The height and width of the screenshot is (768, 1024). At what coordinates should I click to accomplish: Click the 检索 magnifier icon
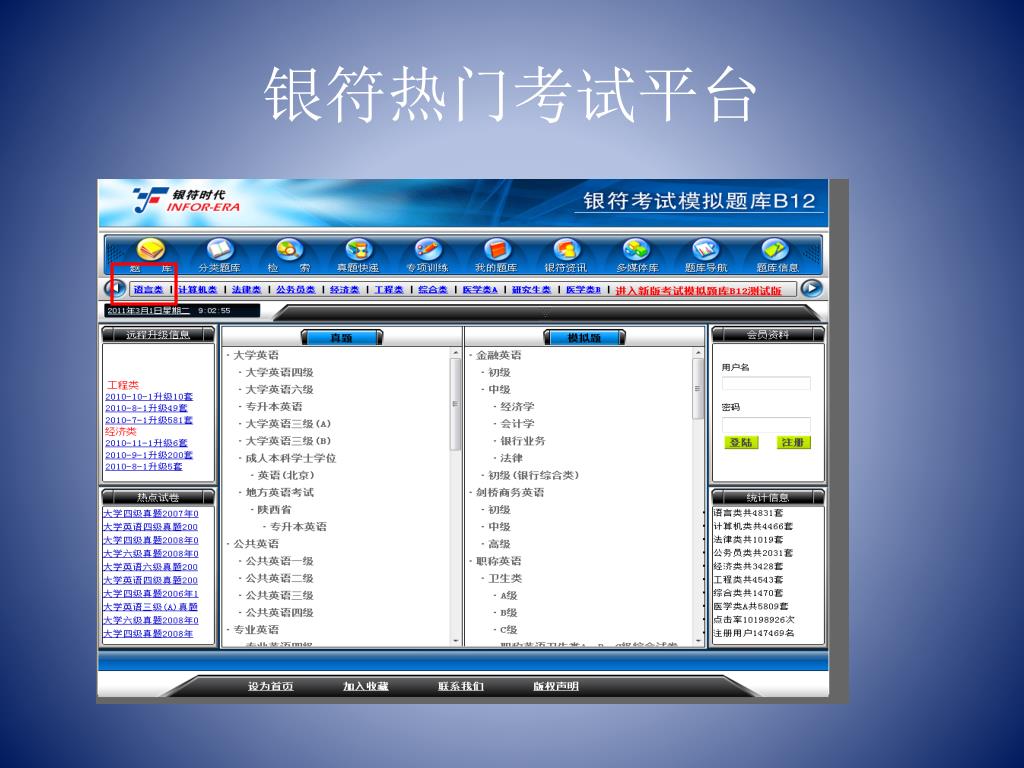(289, 250)
